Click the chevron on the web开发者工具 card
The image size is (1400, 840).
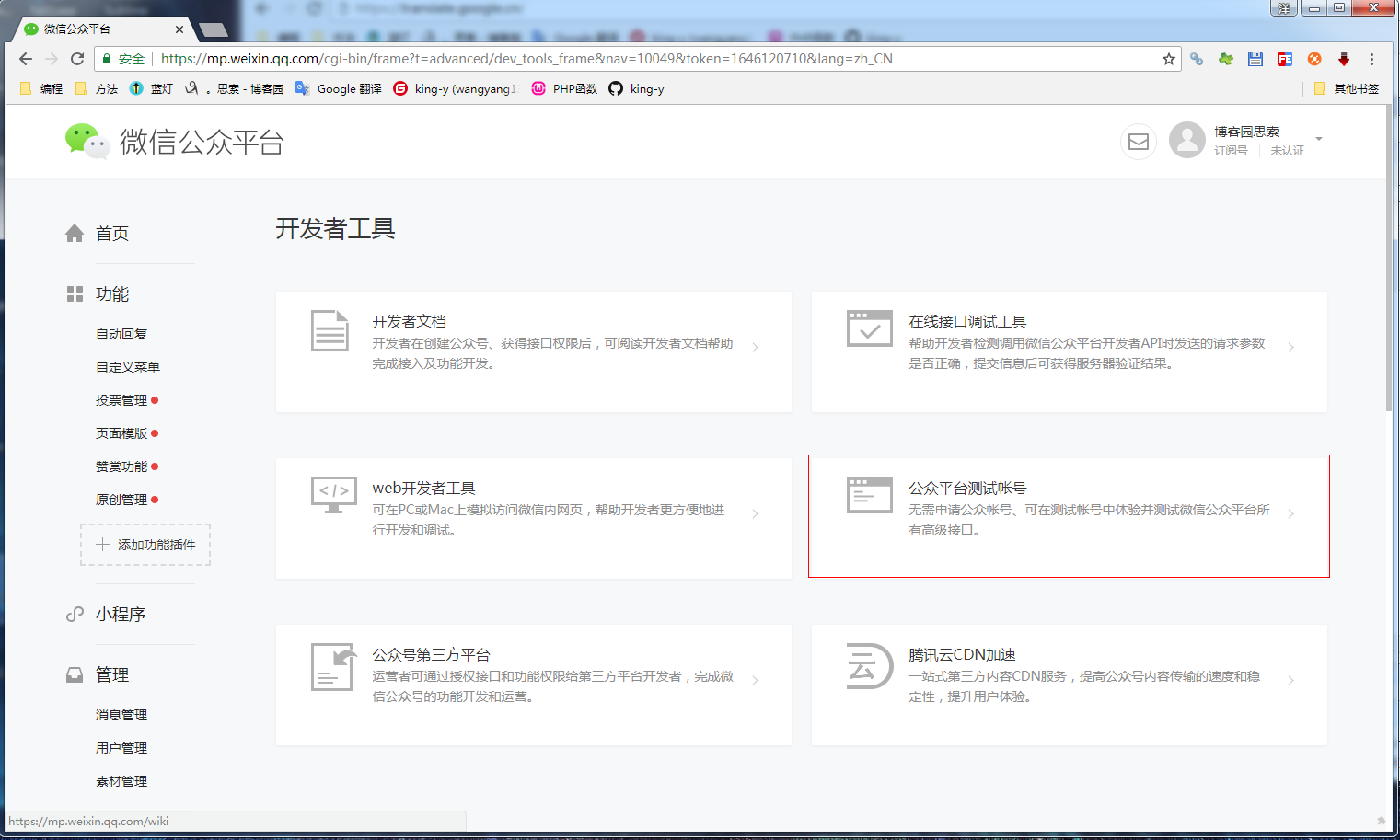[755, 514]
